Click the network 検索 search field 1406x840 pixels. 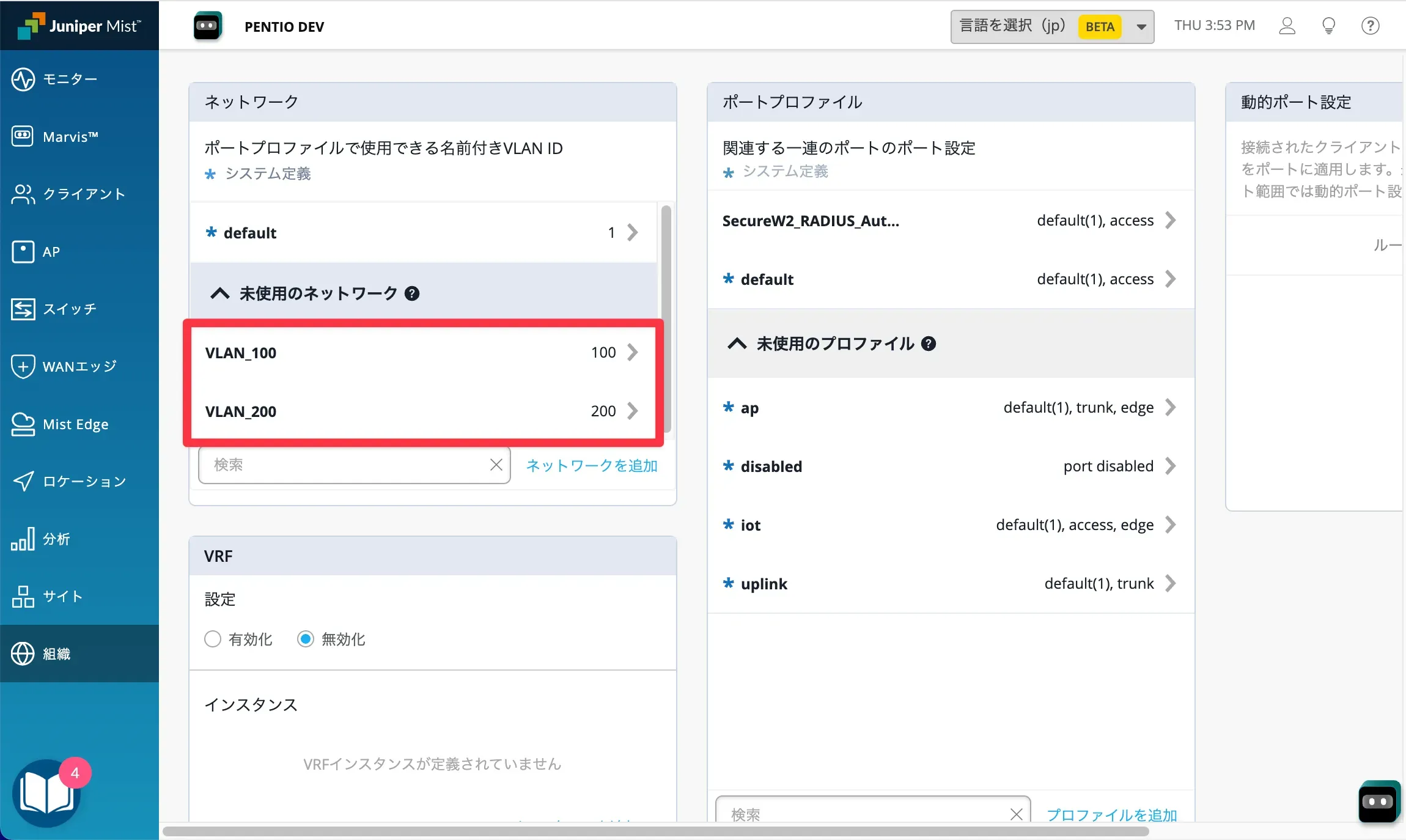[x=342, y=465]
